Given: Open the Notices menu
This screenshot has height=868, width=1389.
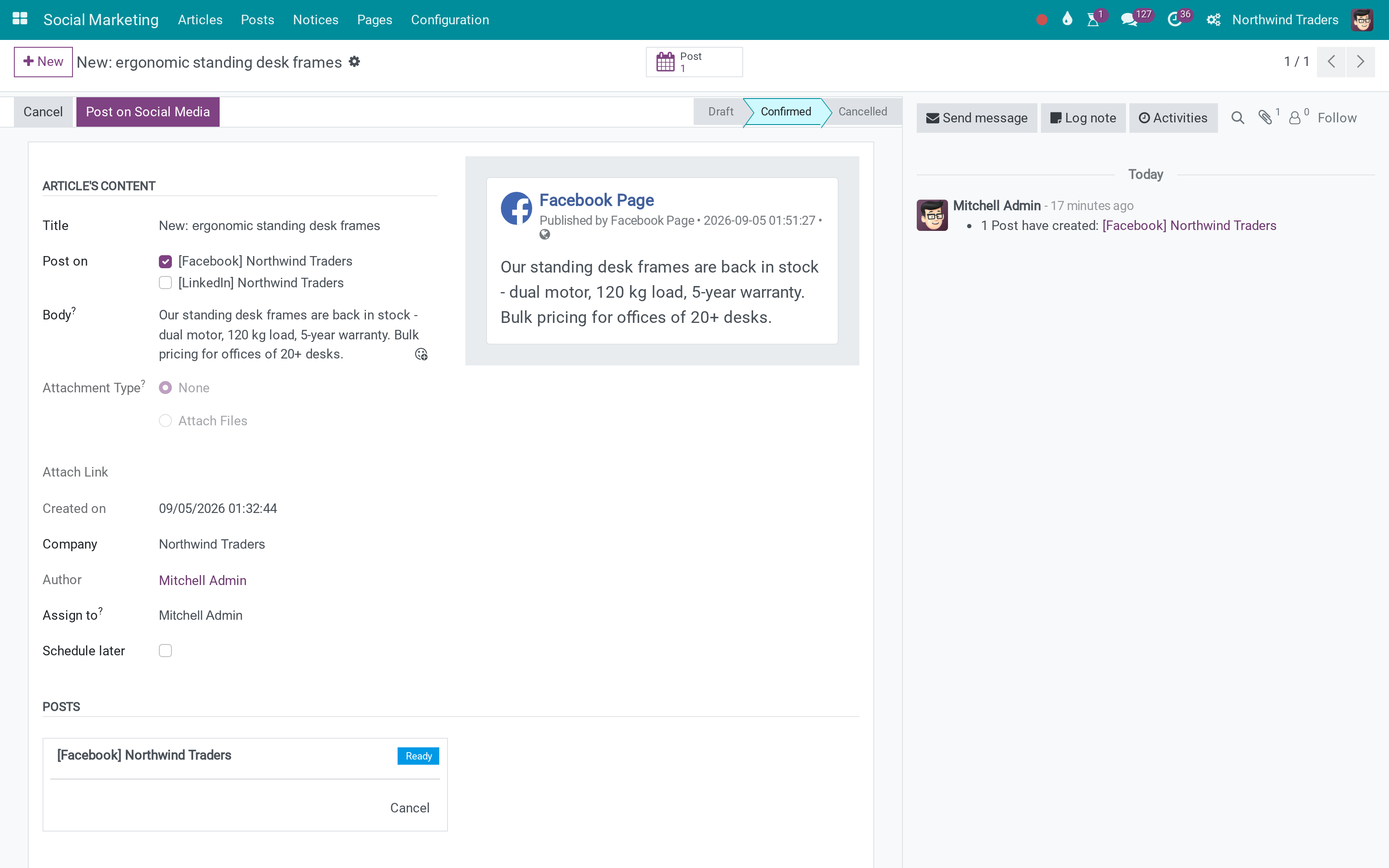Looking at the screenshot, I should click(x=316, y=20).
